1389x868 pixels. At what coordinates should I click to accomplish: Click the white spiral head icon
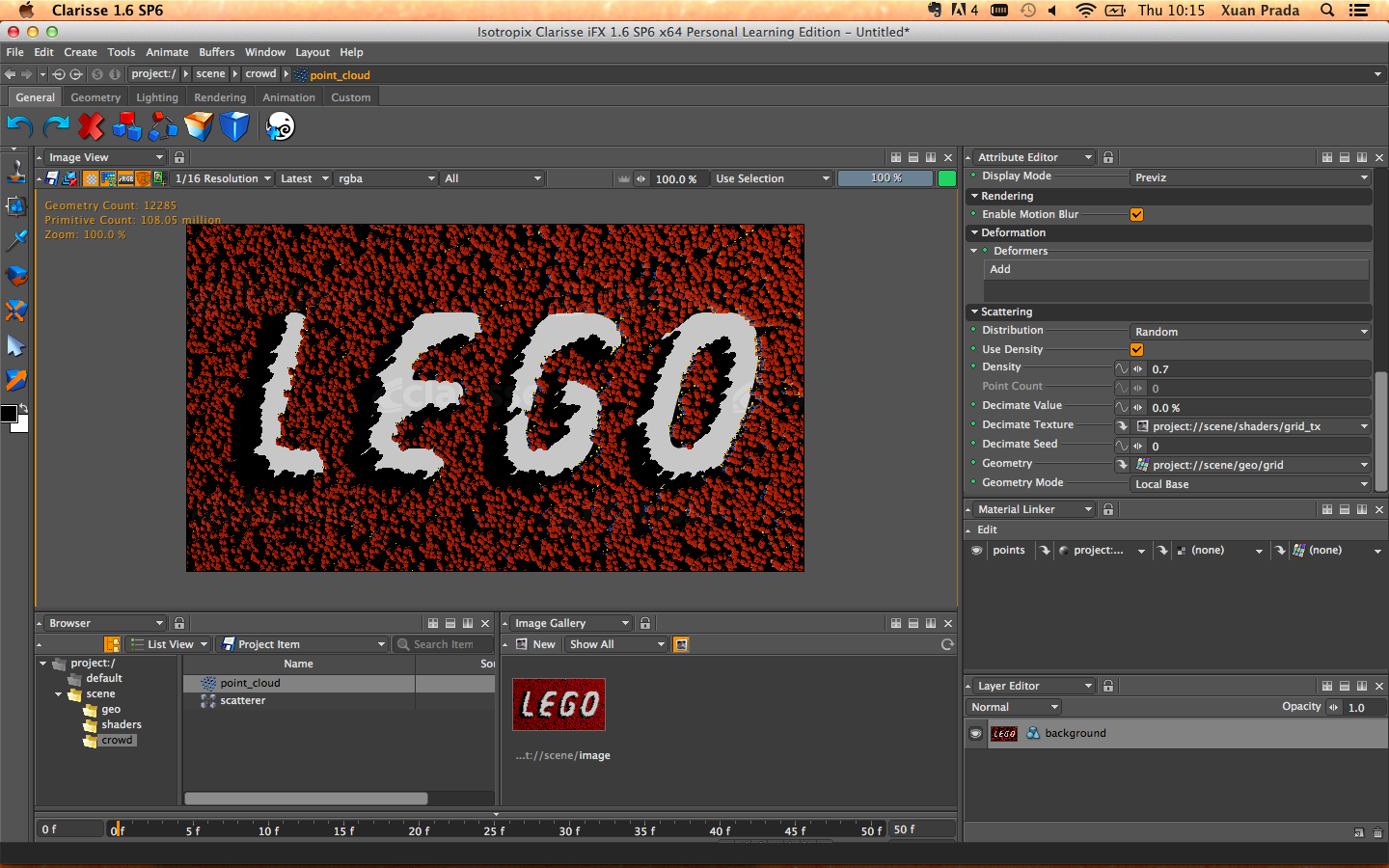point(280,126)
